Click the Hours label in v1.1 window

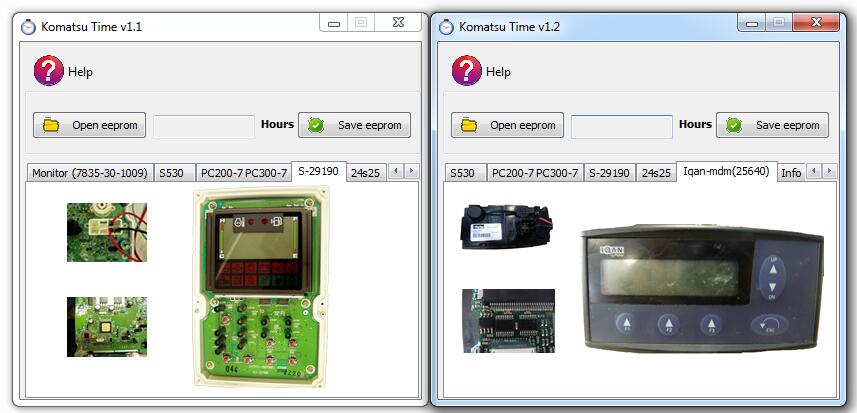point(277,124)
